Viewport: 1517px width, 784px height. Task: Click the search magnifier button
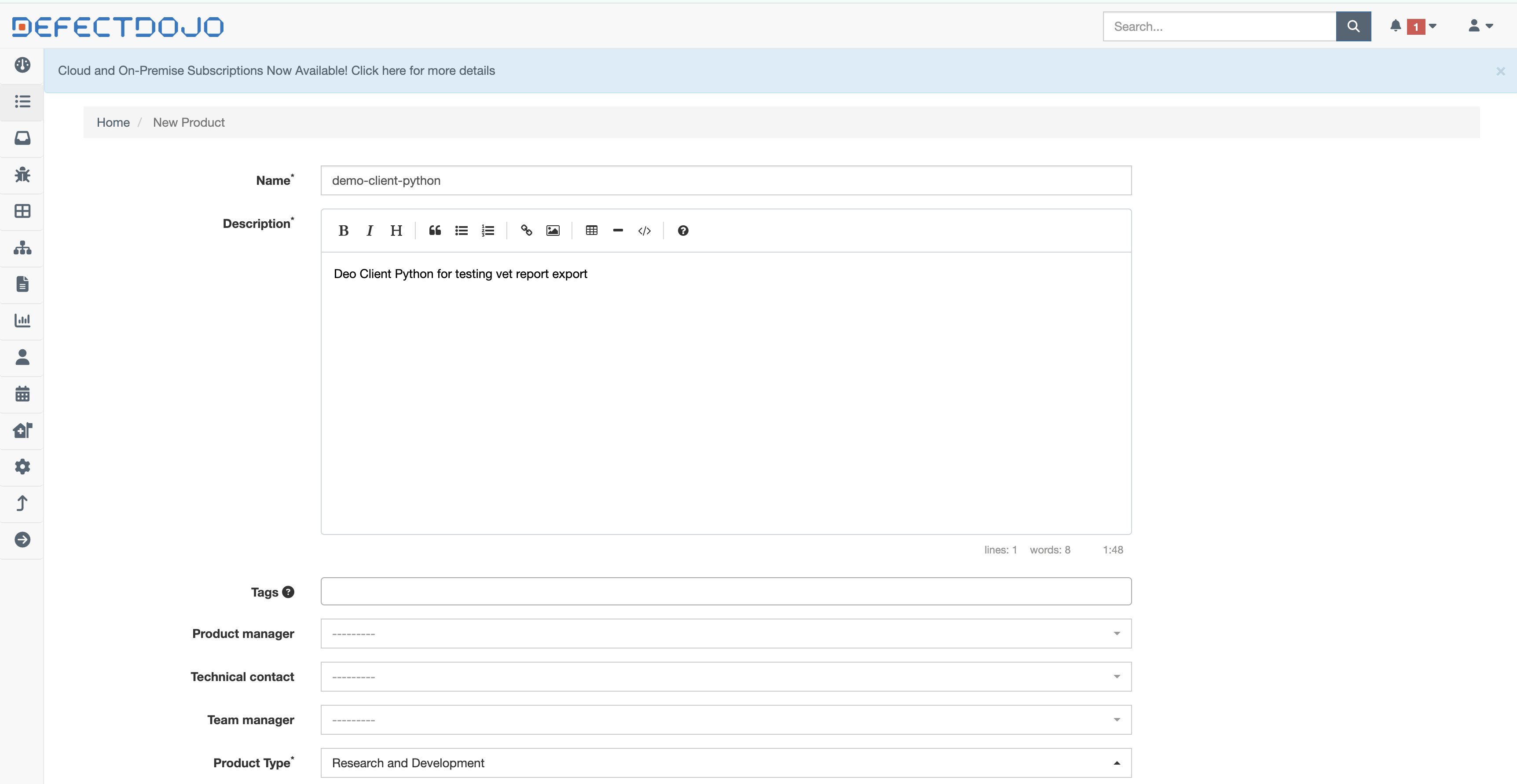[x=1353, y=26]
